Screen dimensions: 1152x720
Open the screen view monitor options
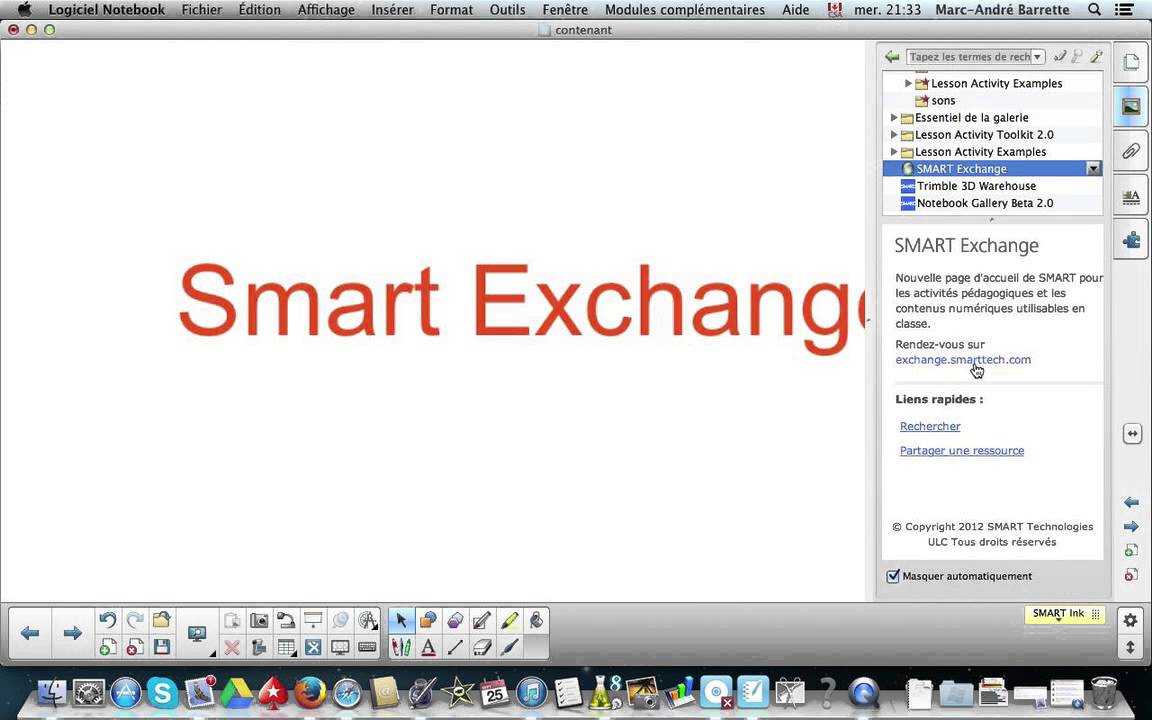197,634
